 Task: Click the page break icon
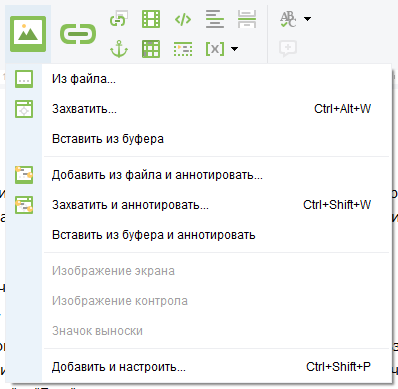pyautogui.click(x=247, y=19)
